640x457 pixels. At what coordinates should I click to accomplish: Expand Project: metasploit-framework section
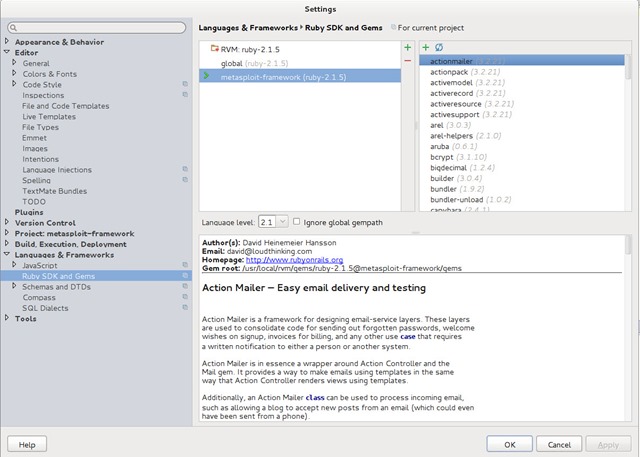[7, 233]
